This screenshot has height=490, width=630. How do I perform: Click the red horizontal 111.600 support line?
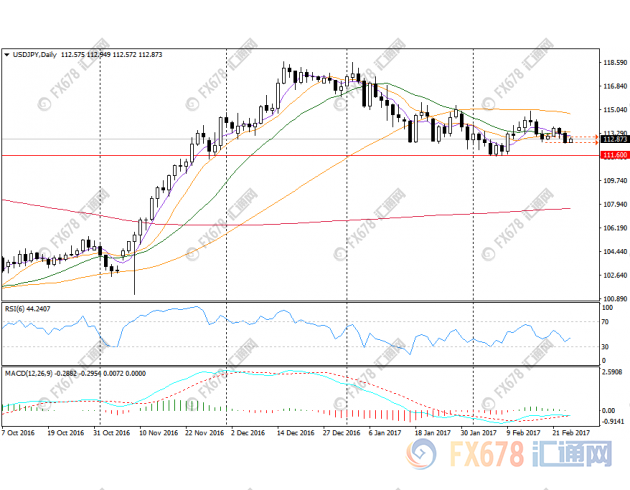tap(300, 156)
